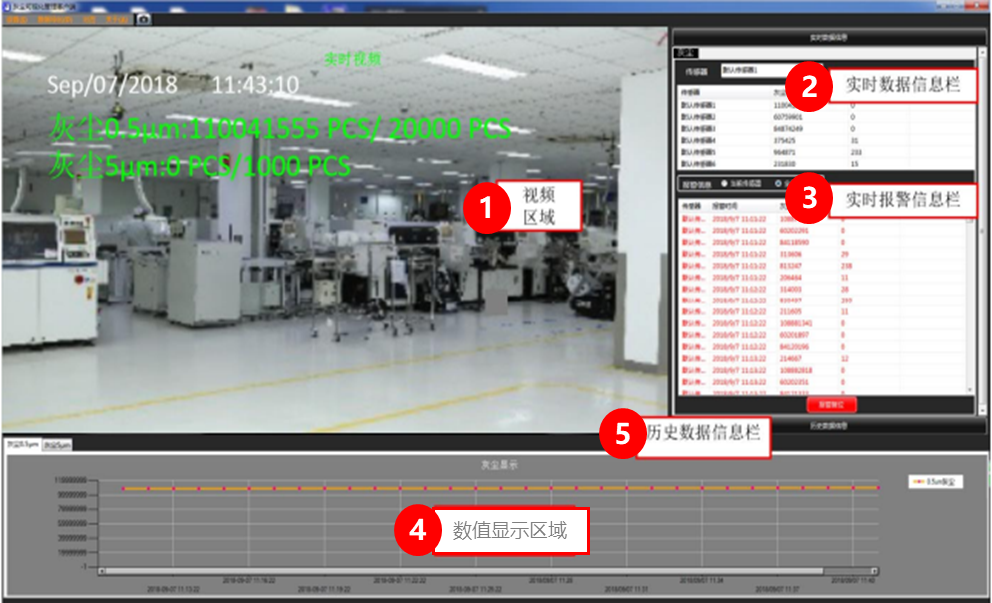Click red callout marker number 4
This screenshot has width=992, height=603.
(x=414, y=531)
